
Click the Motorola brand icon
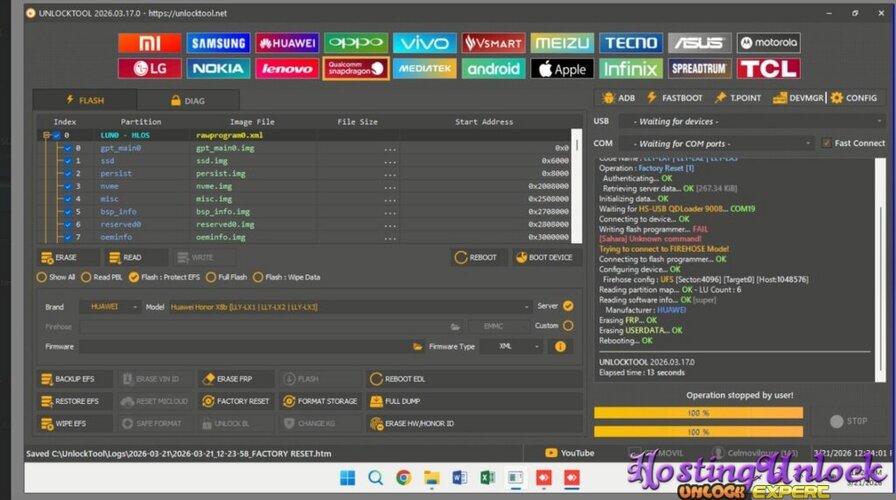[768, 43]
